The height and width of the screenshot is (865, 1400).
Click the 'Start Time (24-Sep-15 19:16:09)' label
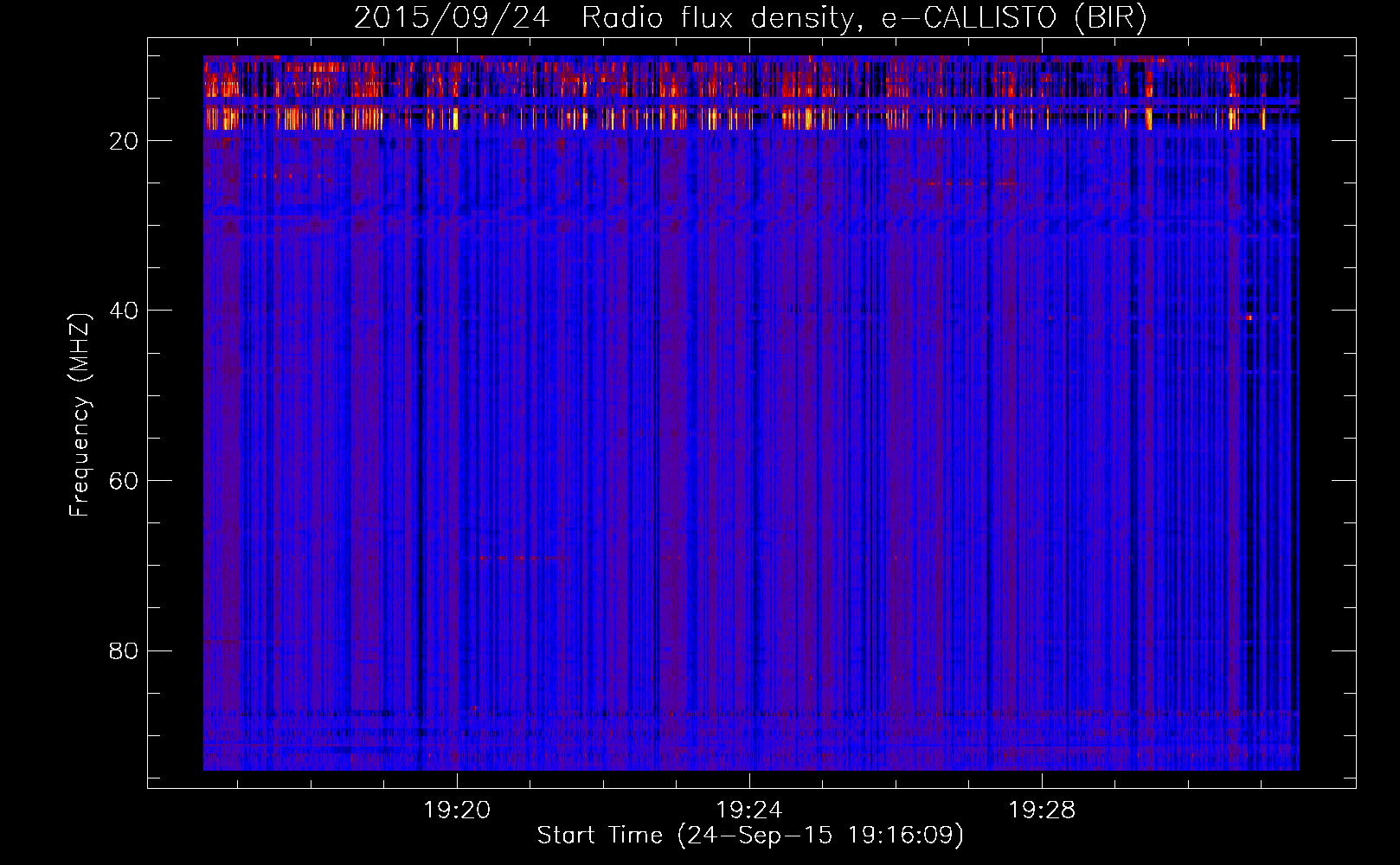[x=750, y=836]
